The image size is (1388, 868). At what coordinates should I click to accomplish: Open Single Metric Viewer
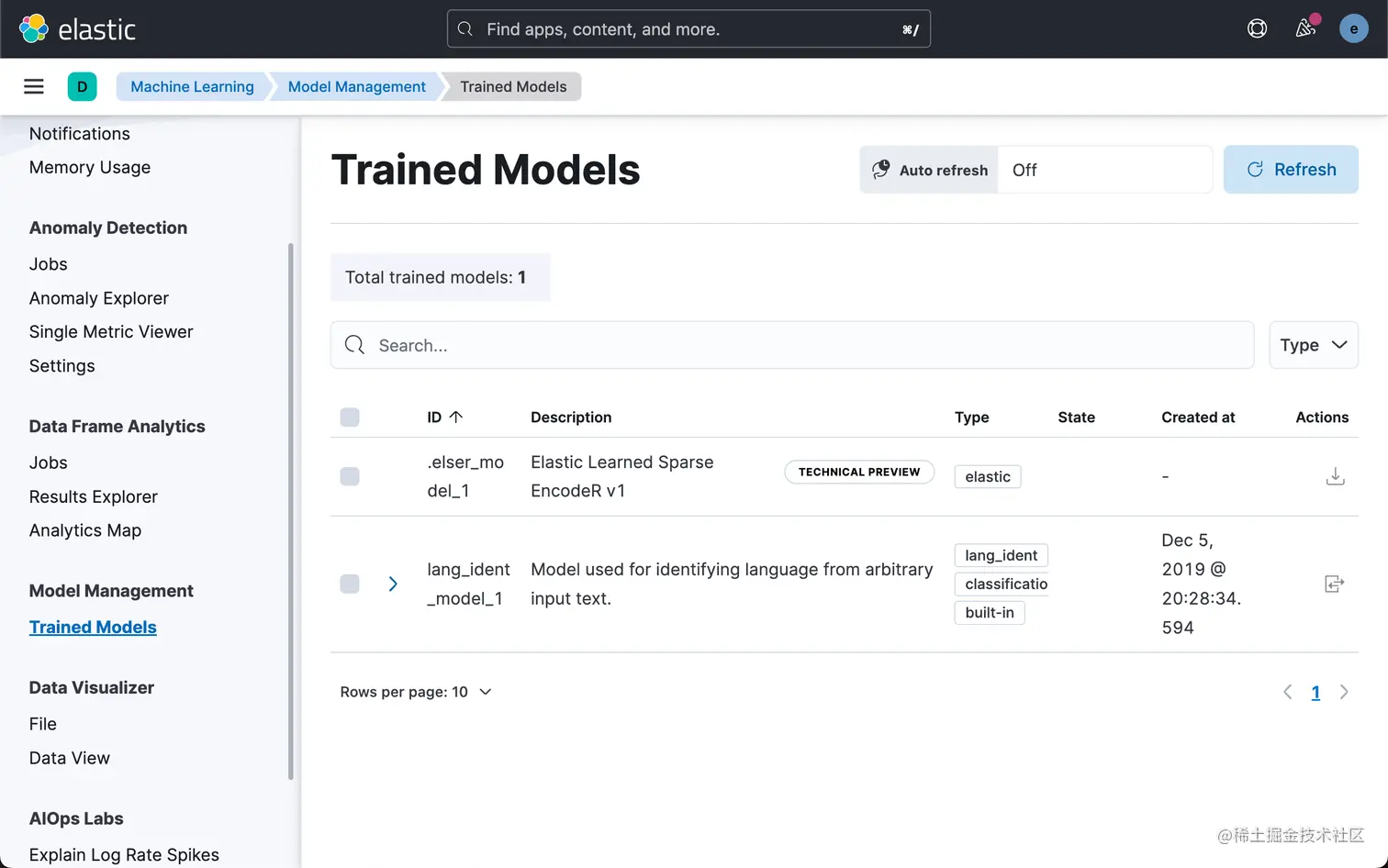click(111, 332)
